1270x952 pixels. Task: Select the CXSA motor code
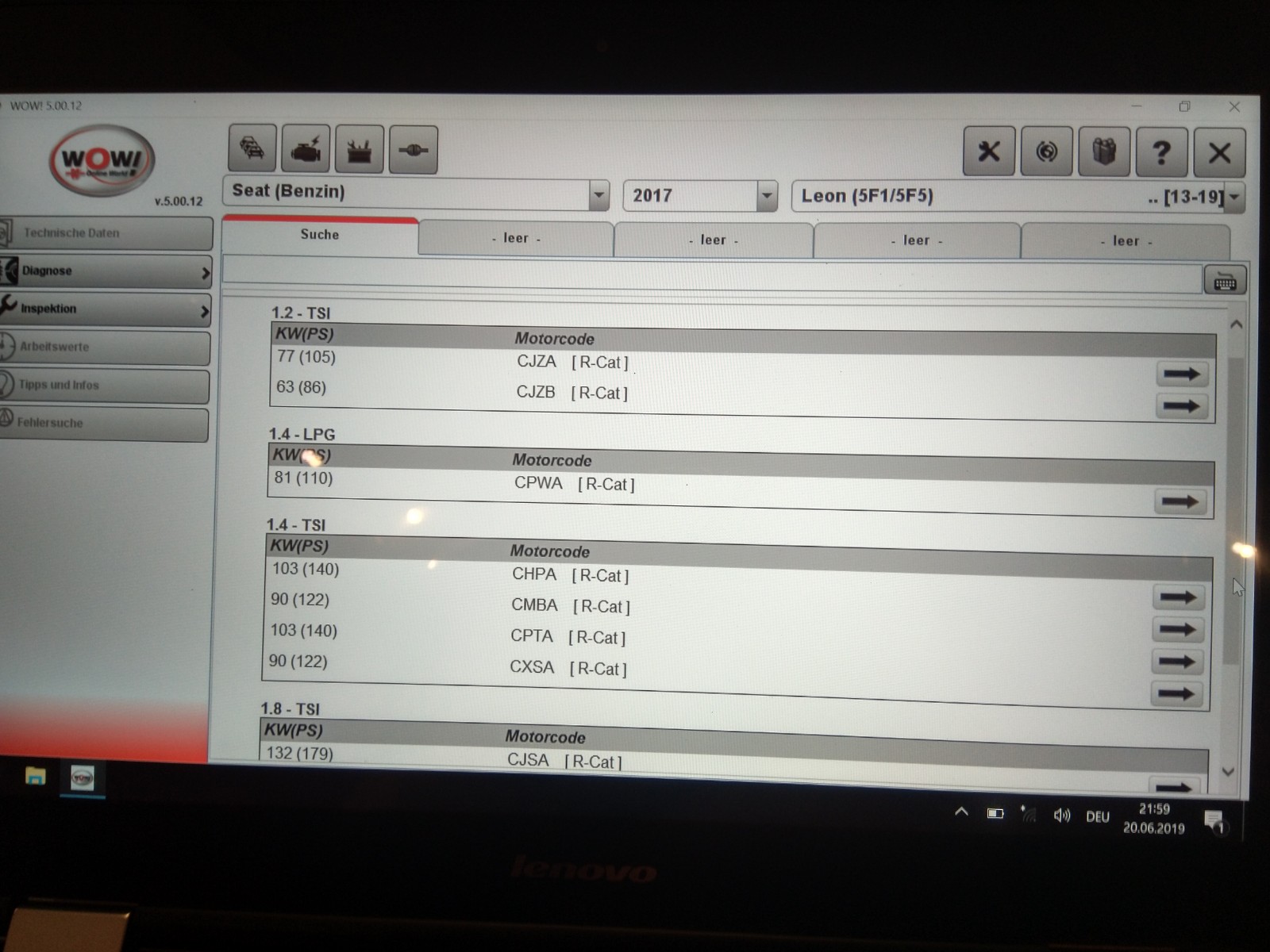click(532, 667)
